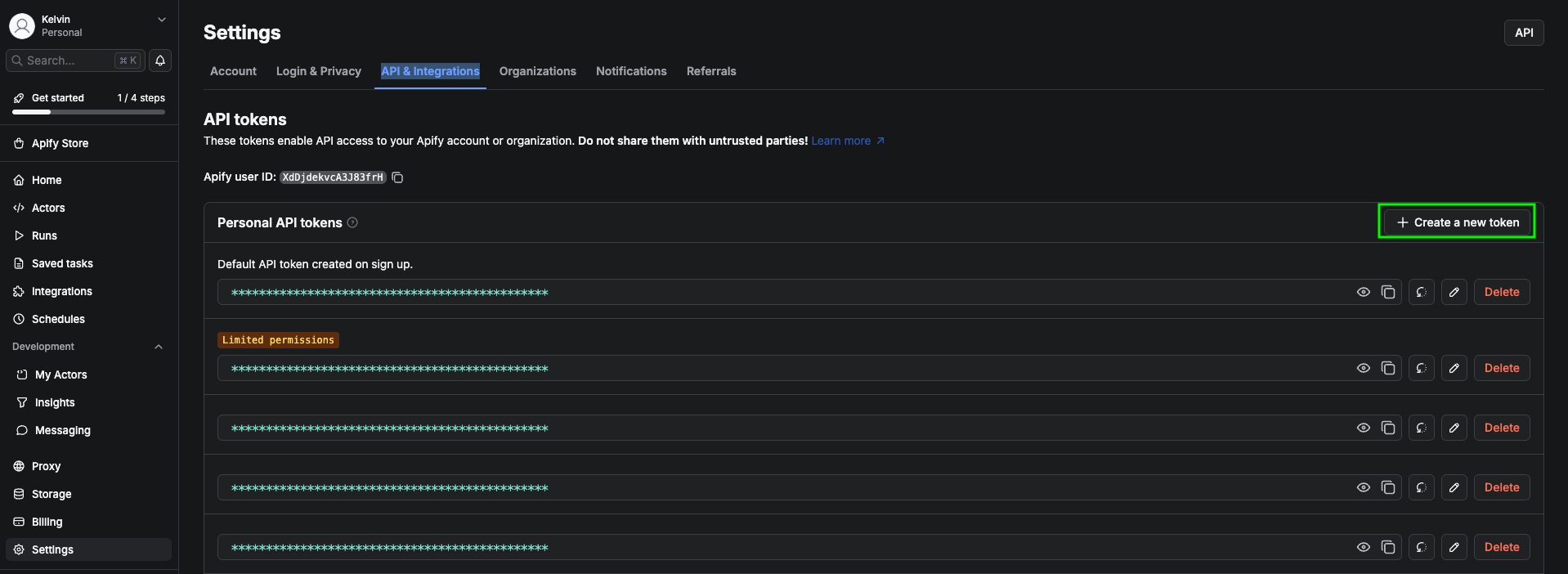
Task: Open Storage in the sidebar
Action: tap(89, 494)
